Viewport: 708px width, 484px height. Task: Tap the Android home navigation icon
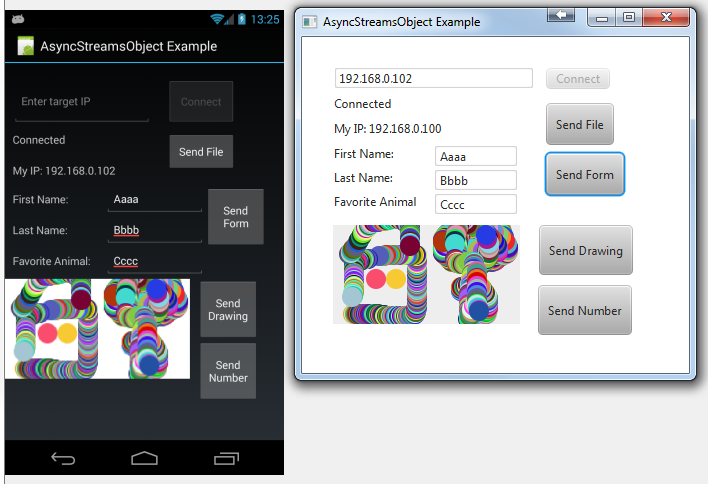coord(144,458)
